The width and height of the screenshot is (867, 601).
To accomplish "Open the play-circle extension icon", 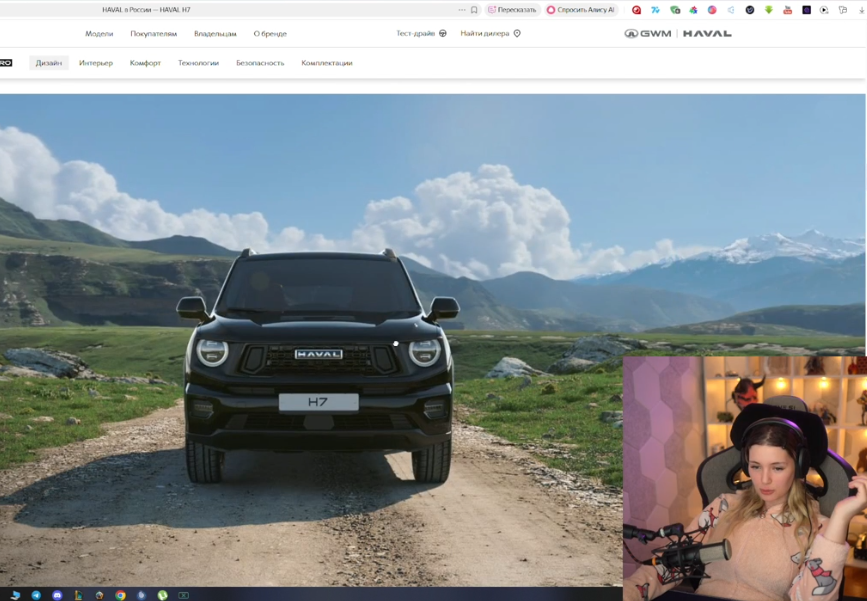I will (824, 10).
